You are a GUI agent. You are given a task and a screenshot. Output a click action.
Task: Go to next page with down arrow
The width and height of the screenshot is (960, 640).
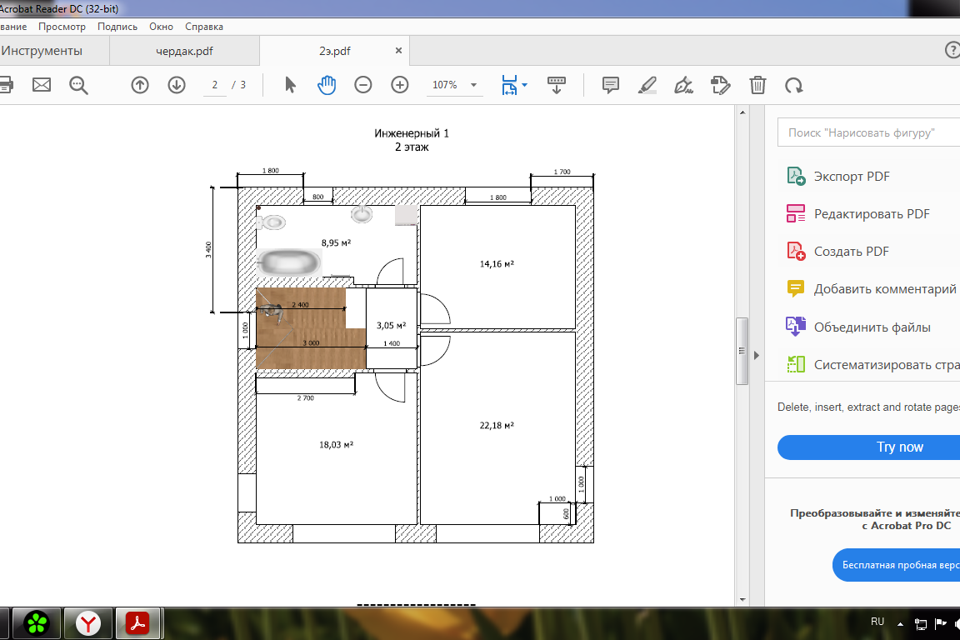point(176,85)
